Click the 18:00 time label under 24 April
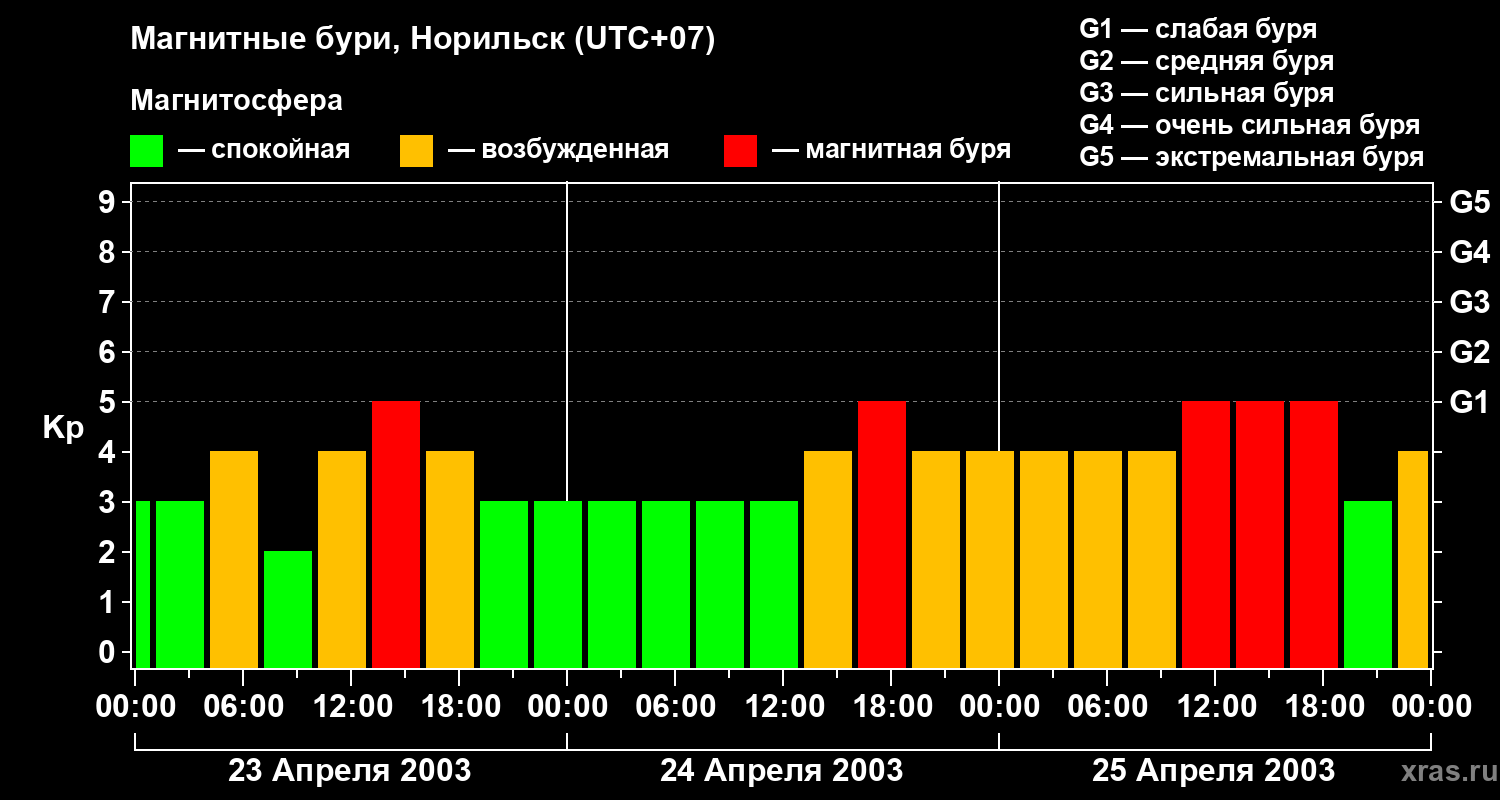 click(891, 707)
